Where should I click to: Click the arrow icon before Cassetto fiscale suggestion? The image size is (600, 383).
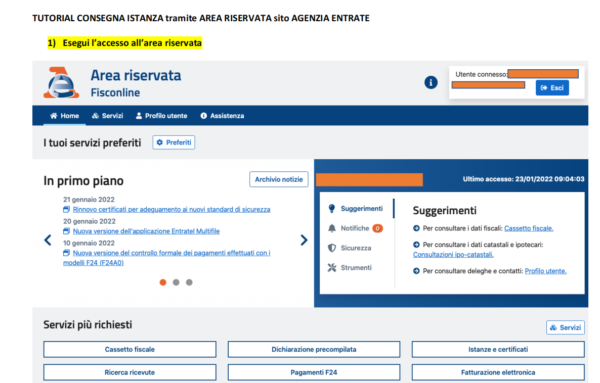[416, 228]
